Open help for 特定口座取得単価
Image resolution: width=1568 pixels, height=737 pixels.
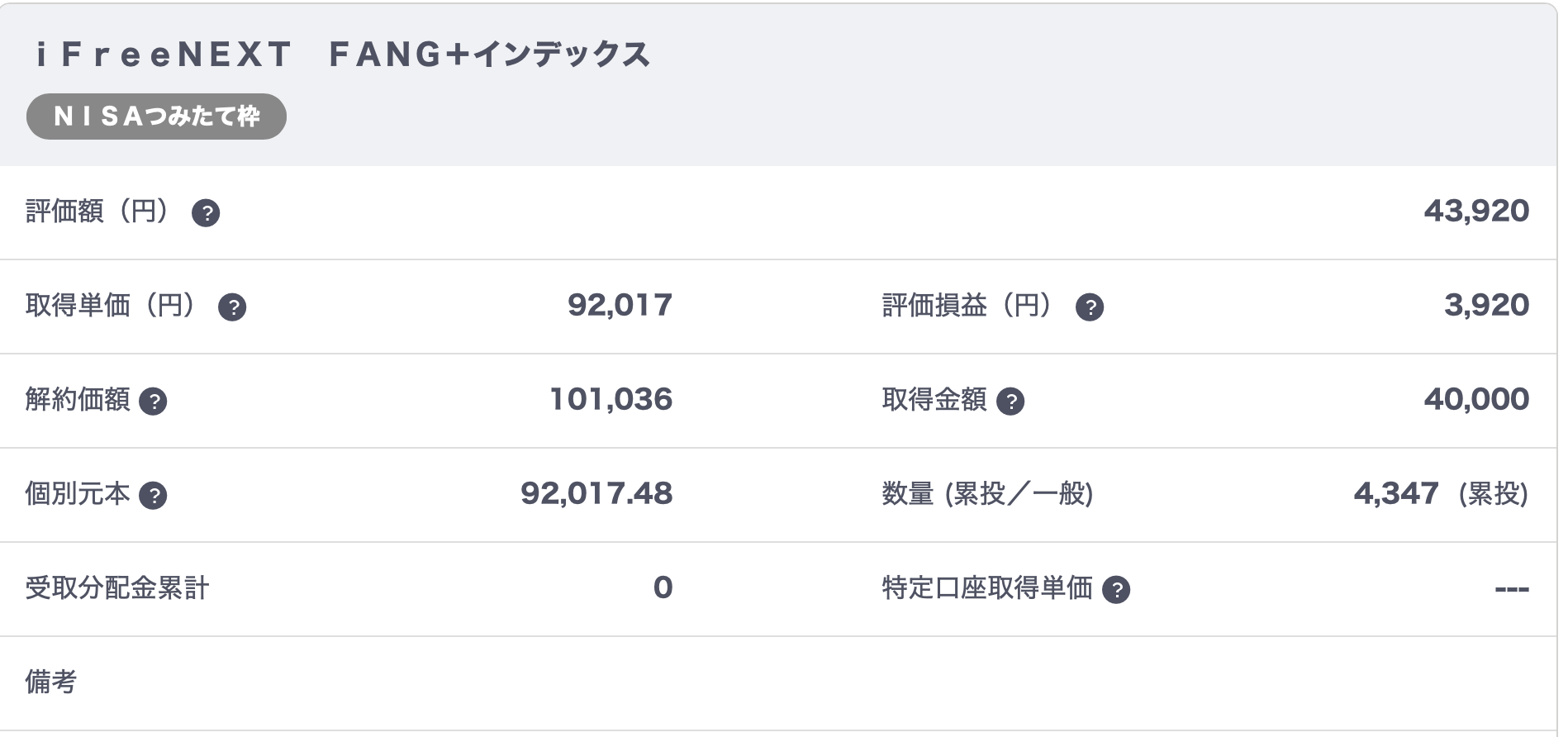1116,591
